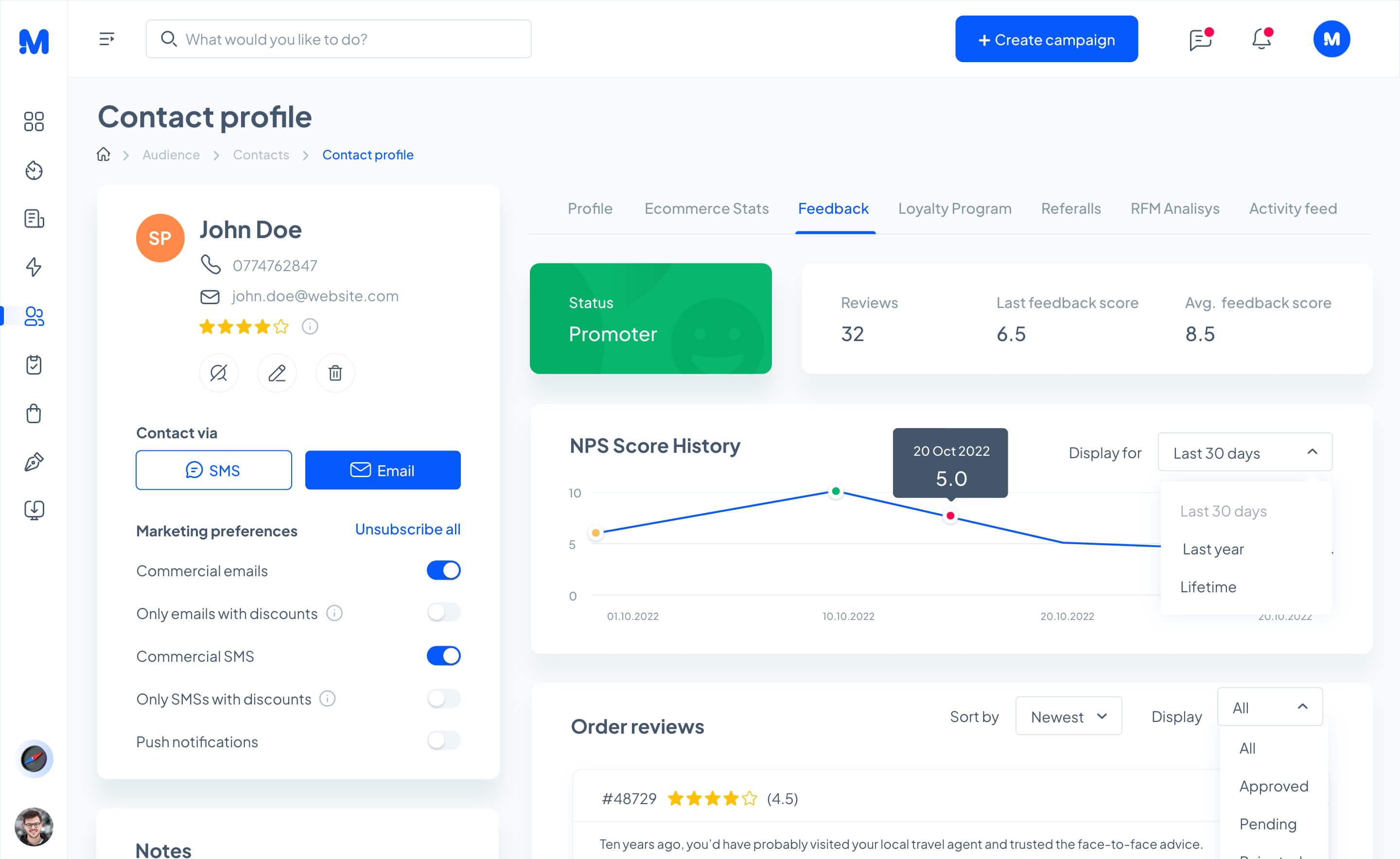Click the delete trash icon for John Doe
1400x859 pixels.
tap(335, 373)
